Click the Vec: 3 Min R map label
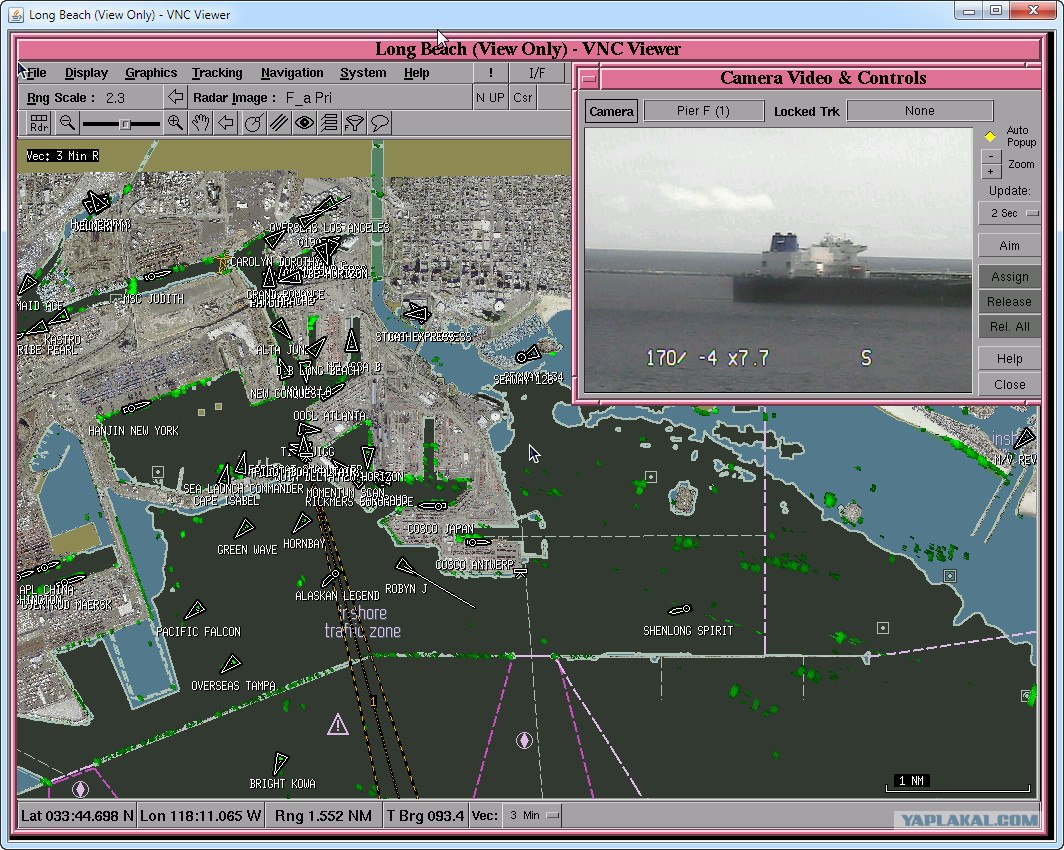 pos(62,155)
